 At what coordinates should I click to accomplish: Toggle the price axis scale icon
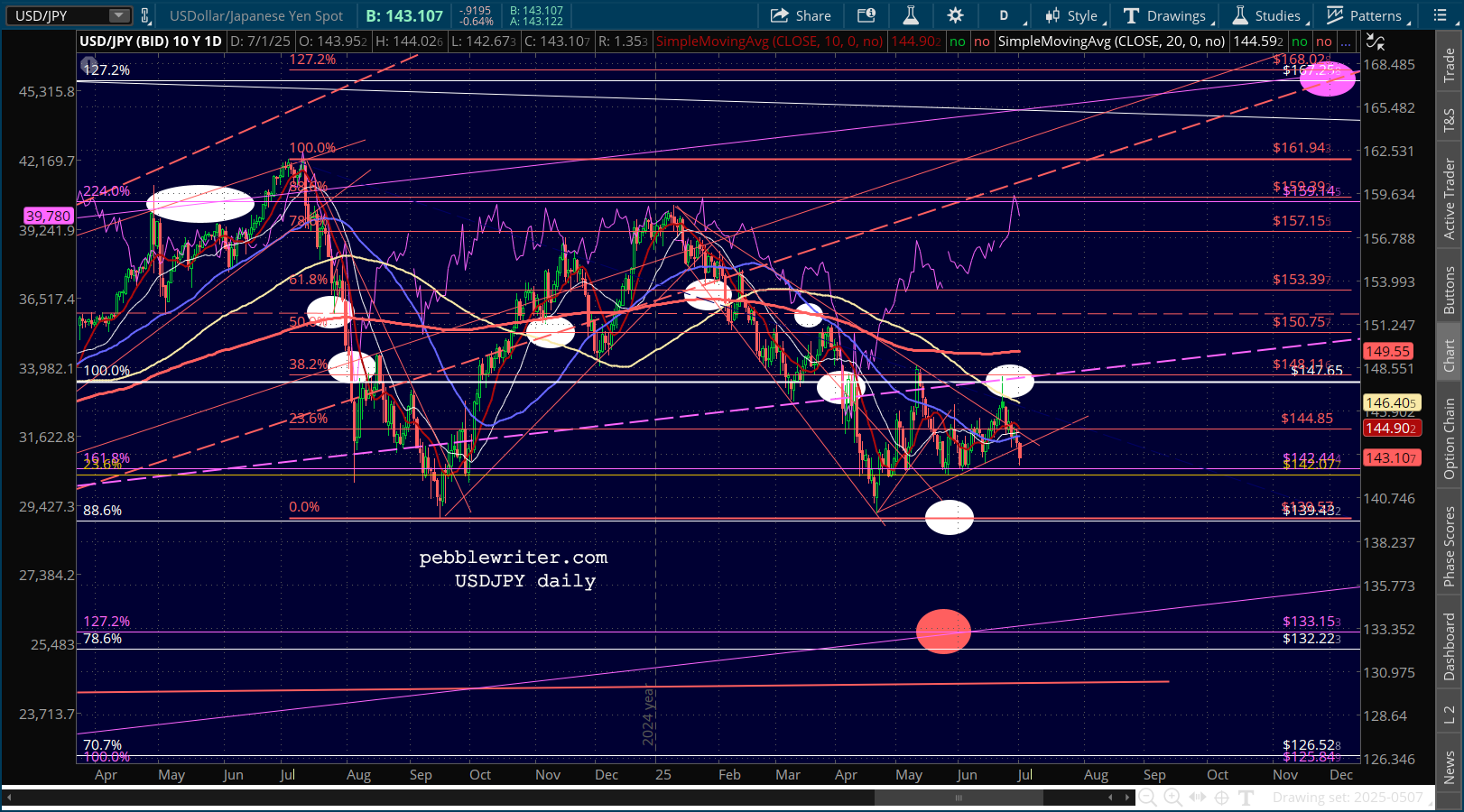coord(1375,42)
